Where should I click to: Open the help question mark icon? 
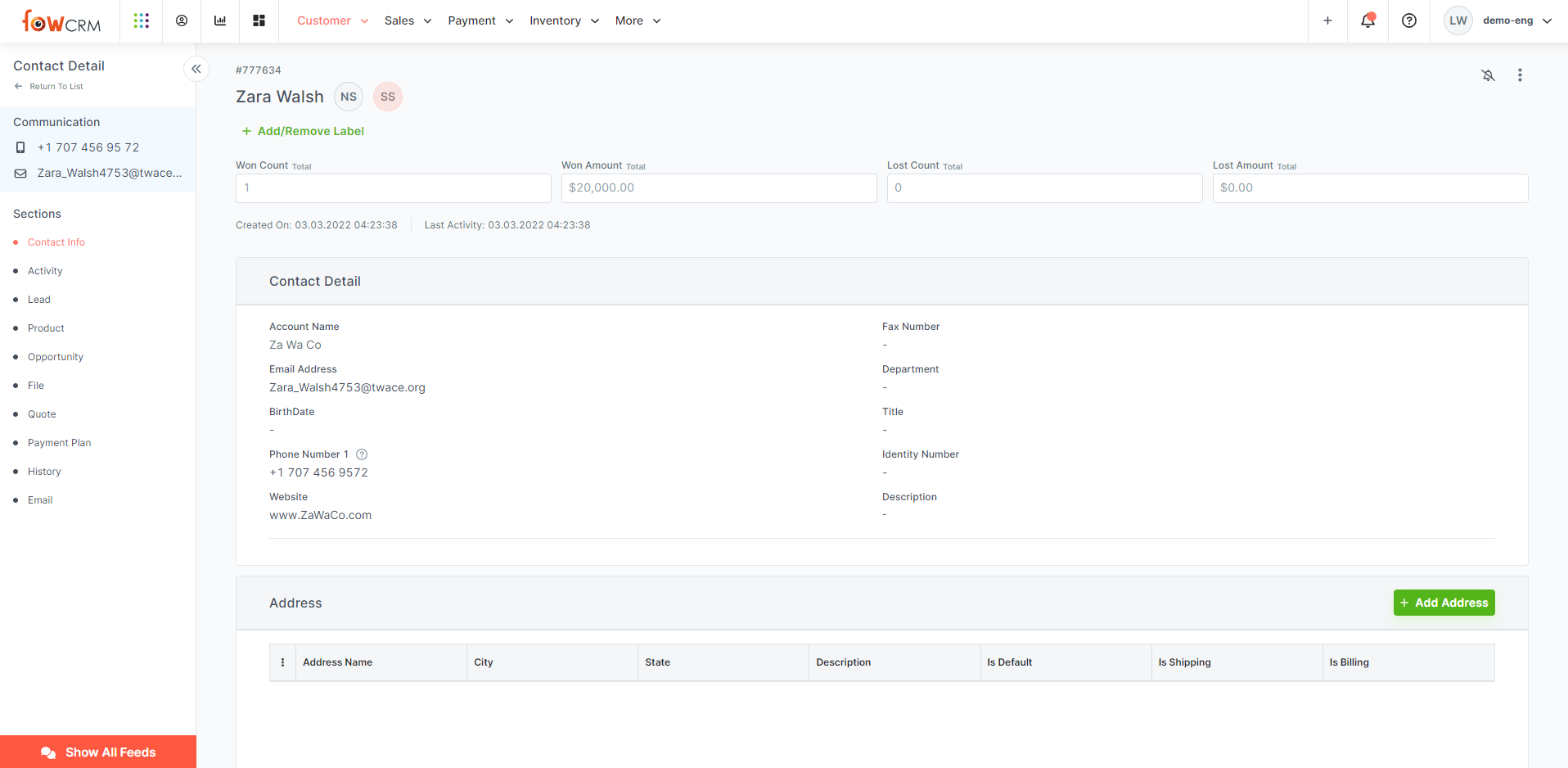coord(1409,20)
